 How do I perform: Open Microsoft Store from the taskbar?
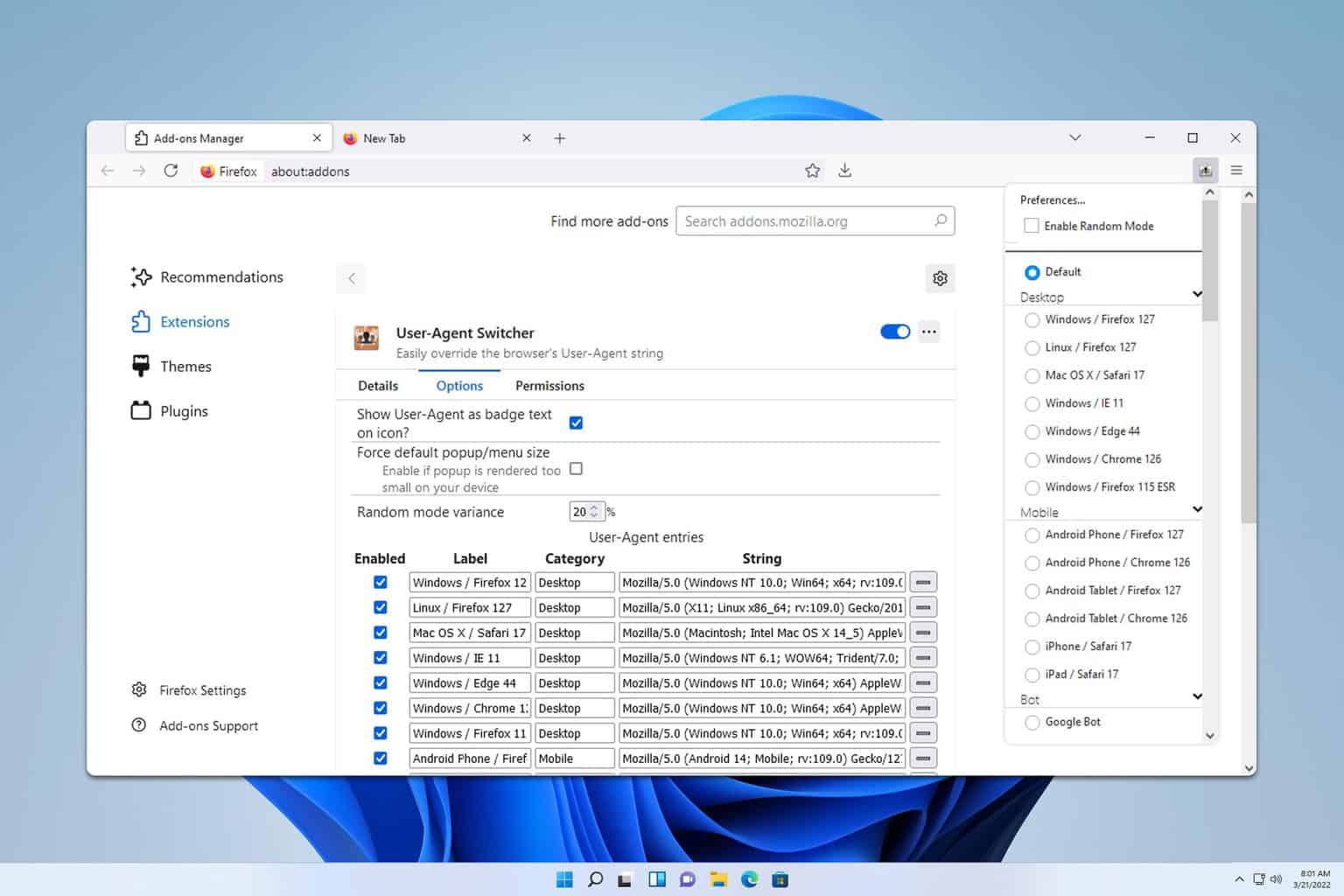coord(780,879)
